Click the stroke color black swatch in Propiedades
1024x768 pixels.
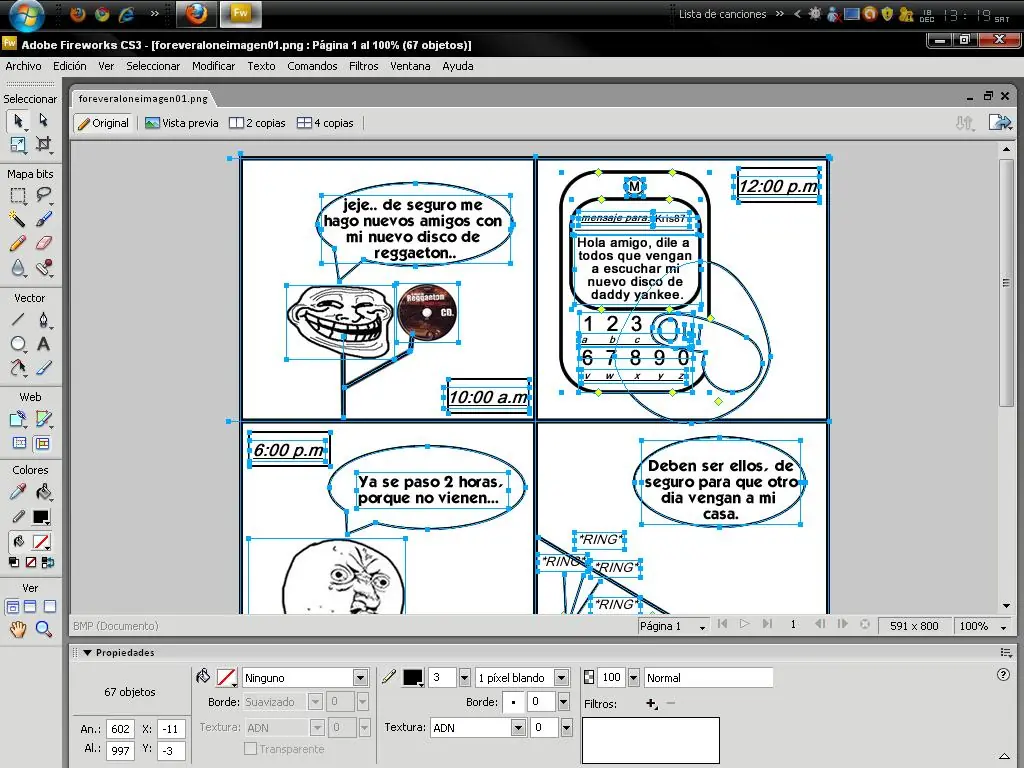412,678
